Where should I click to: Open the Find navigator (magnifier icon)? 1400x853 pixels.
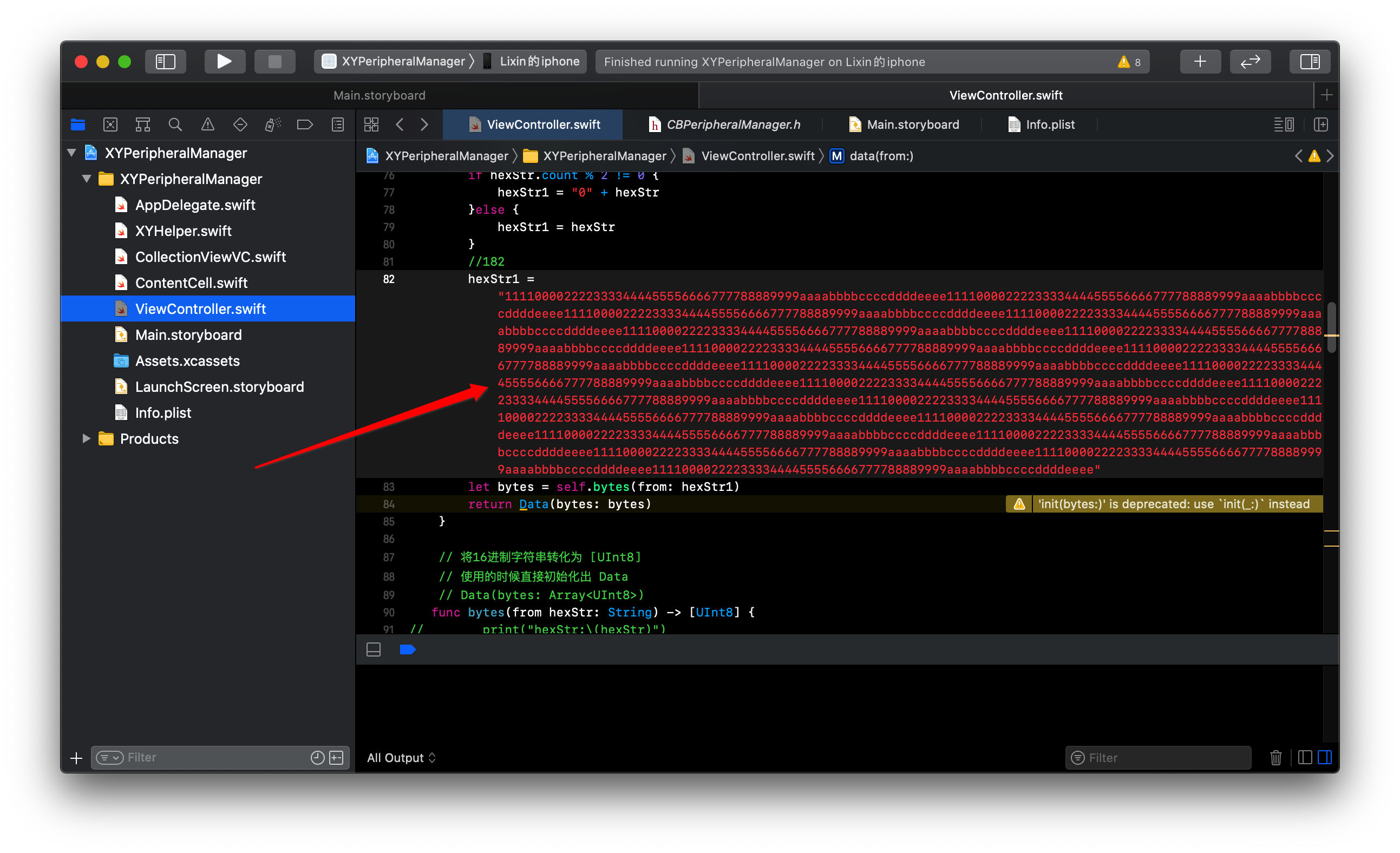coord(175,124)
